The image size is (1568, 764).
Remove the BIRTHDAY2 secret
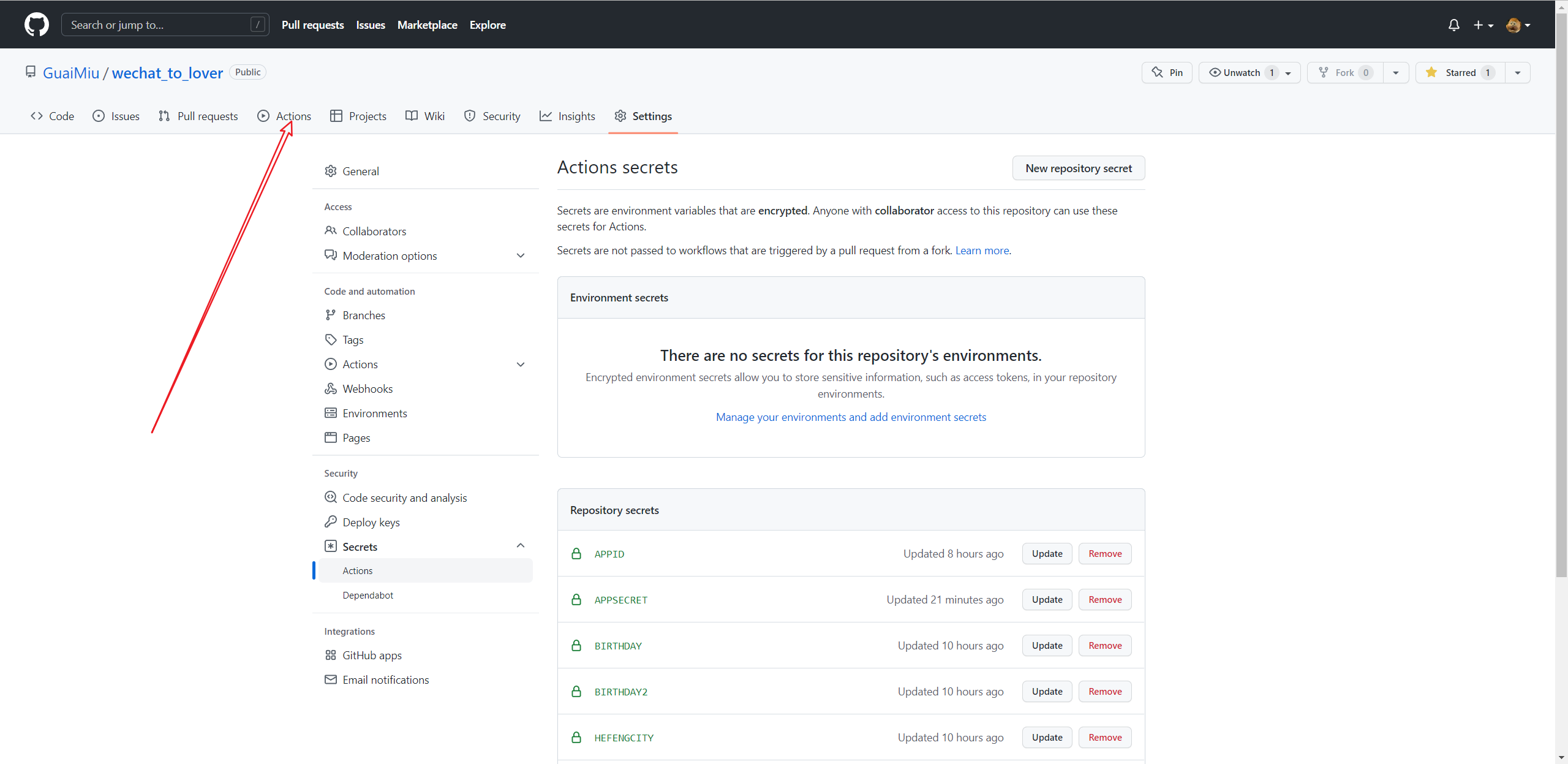click(1105, 691)
